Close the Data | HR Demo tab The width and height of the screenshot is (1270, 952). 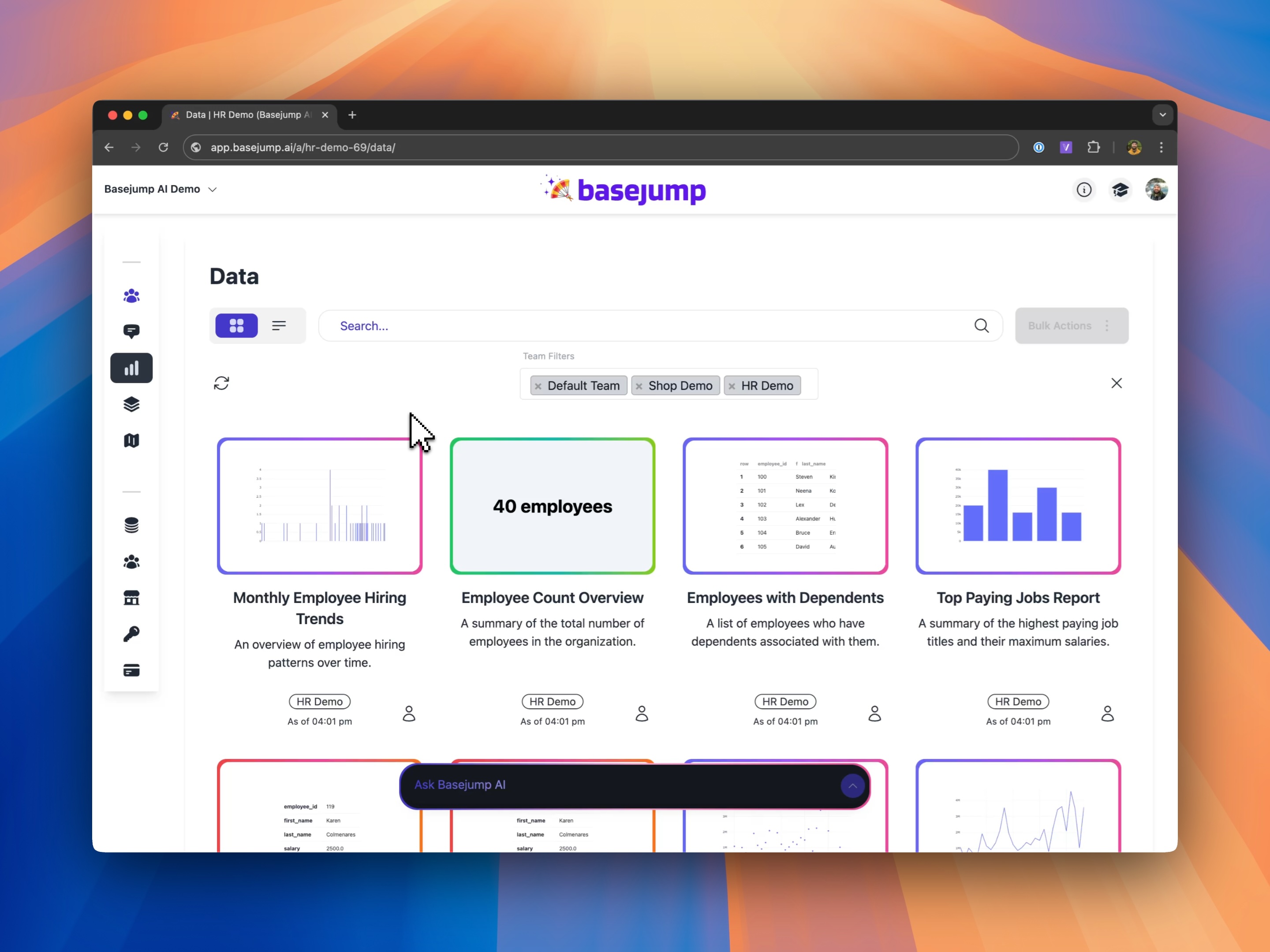tap(325, 115)
